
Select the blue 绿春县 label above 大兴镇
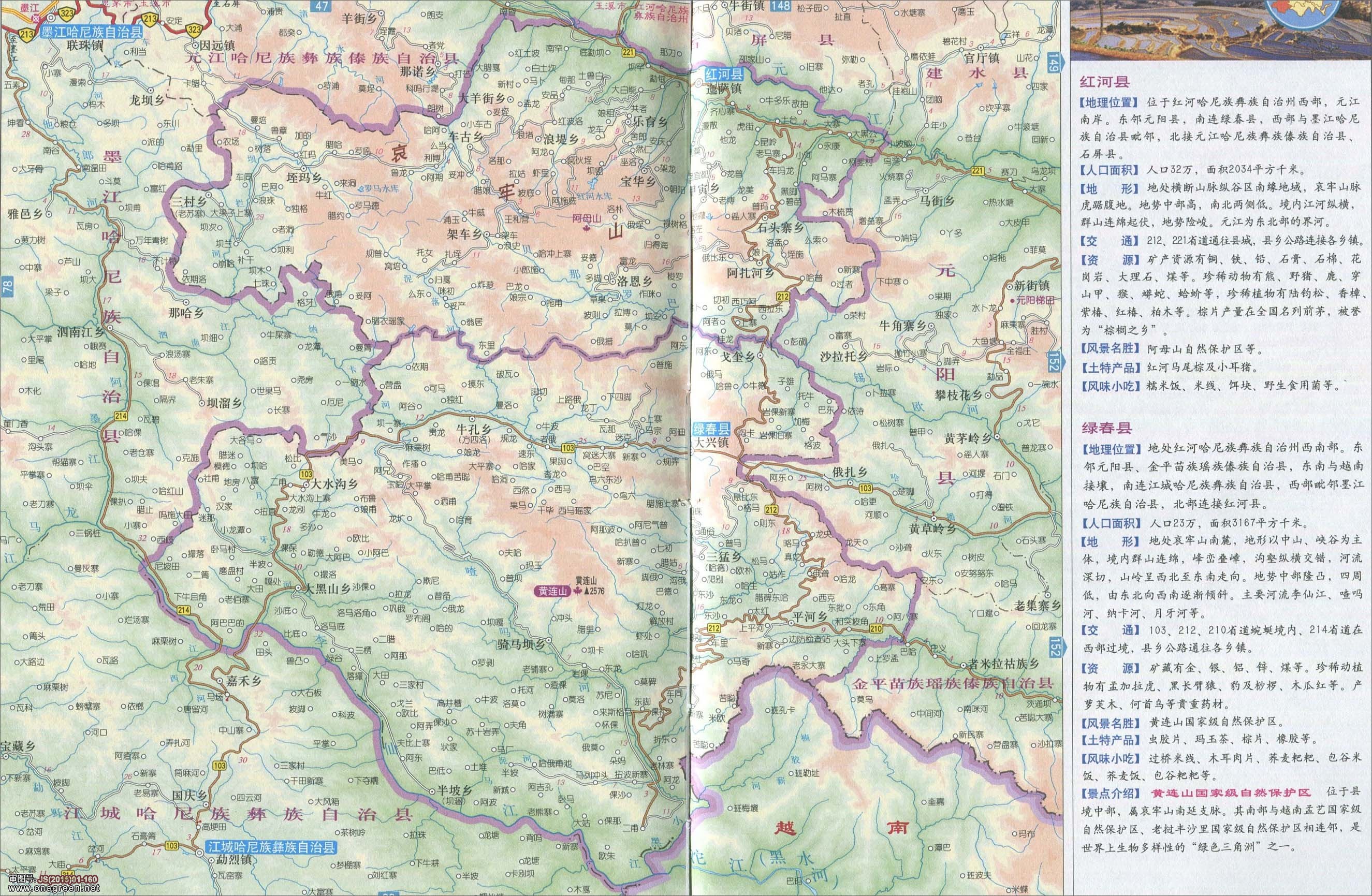pos(711,429)
